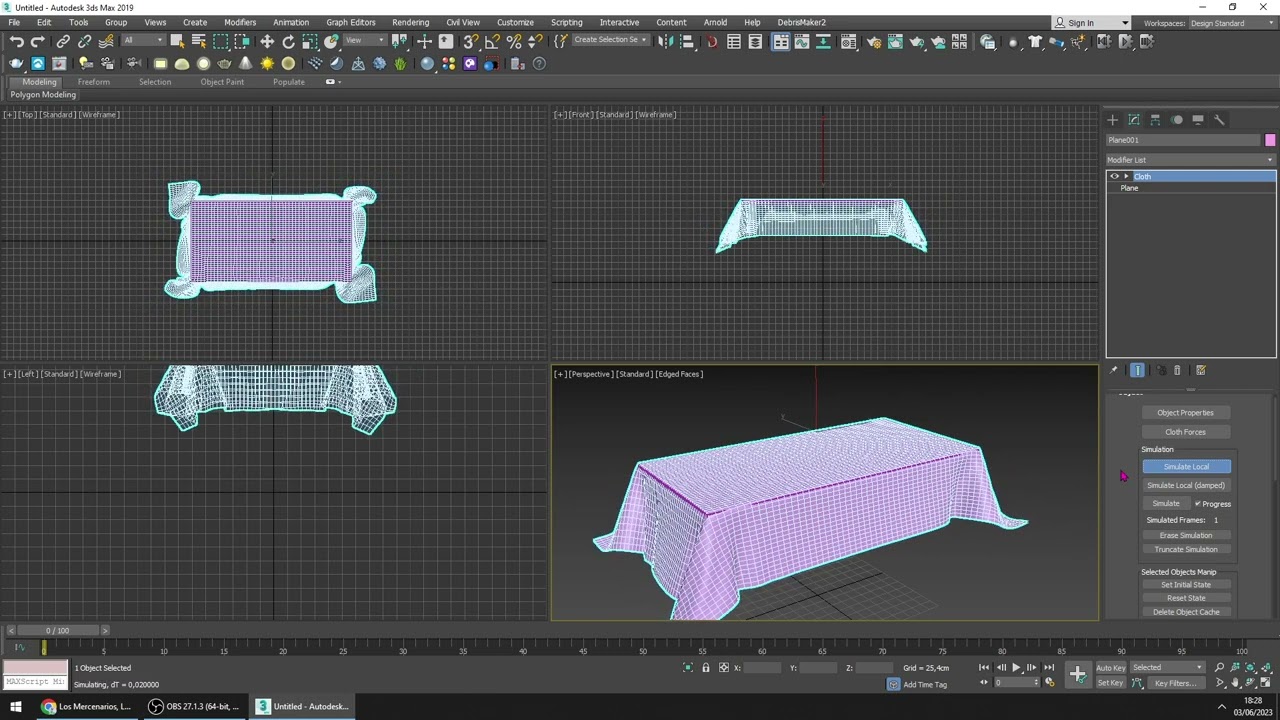Screen dimensions: 1280x720
Task: Click Pin Stack icon below modifier list
Action: [1114, 370]
